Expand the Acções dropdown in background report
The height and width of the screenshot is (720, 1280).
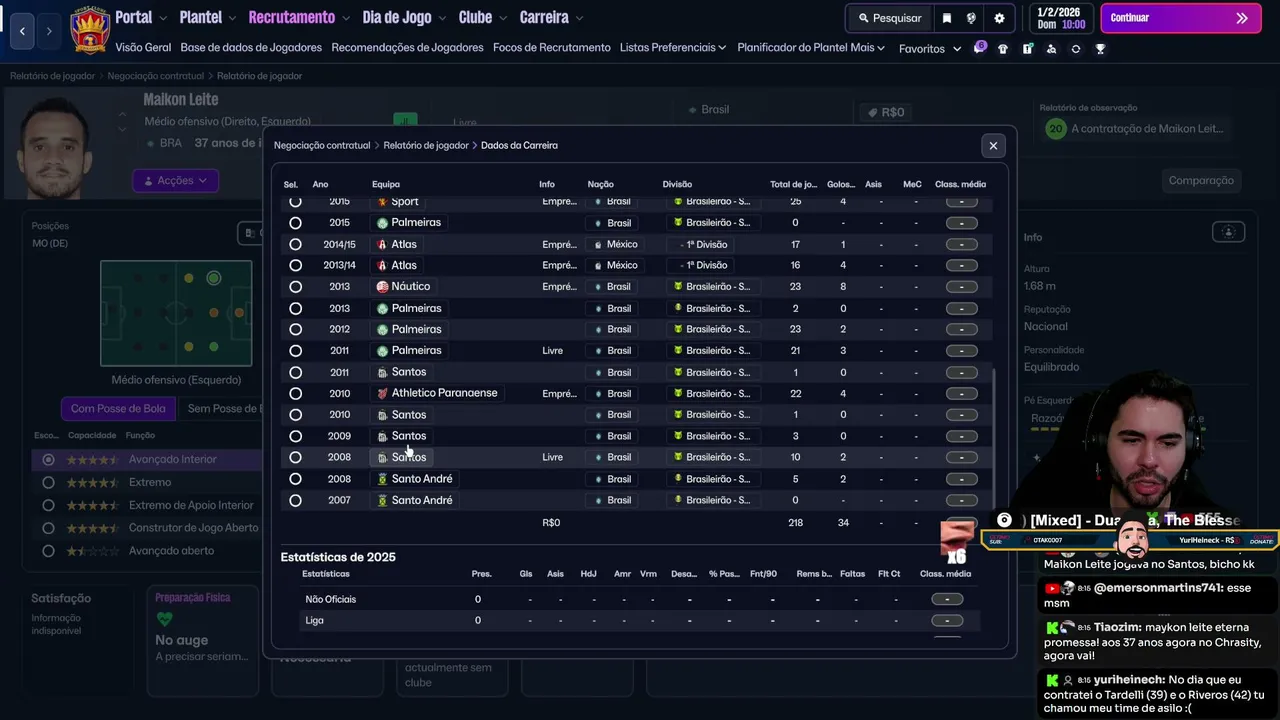pos(175,181)
